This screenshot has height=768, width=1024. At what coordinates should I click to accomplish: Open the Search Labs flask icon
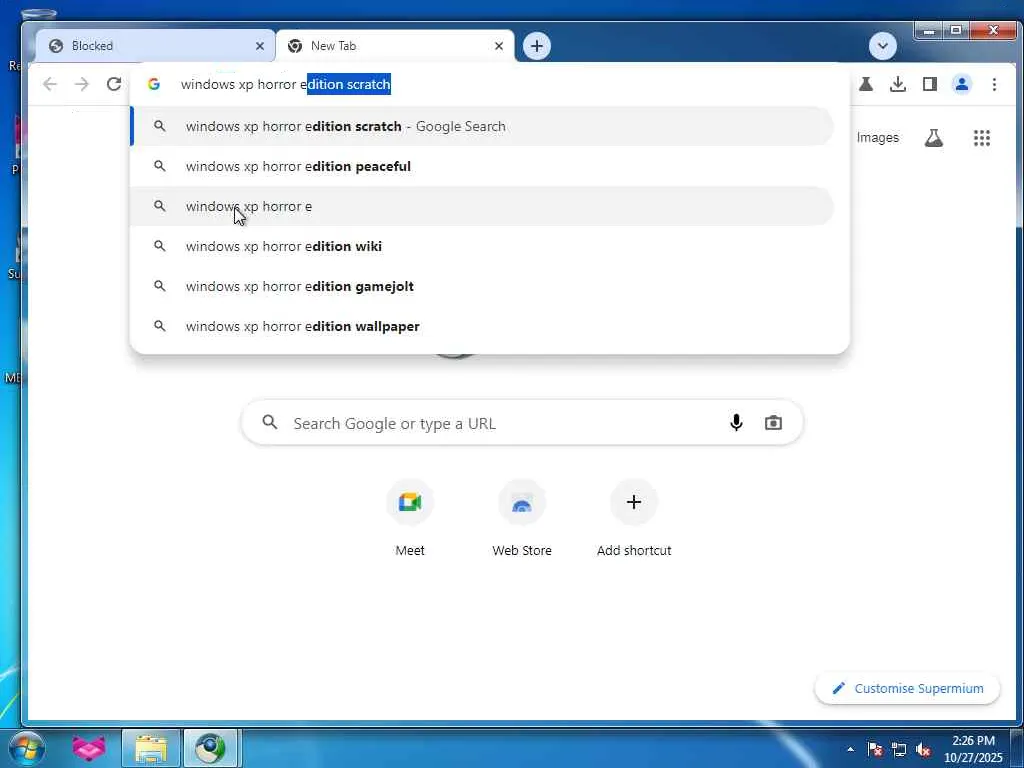[933, 138]
